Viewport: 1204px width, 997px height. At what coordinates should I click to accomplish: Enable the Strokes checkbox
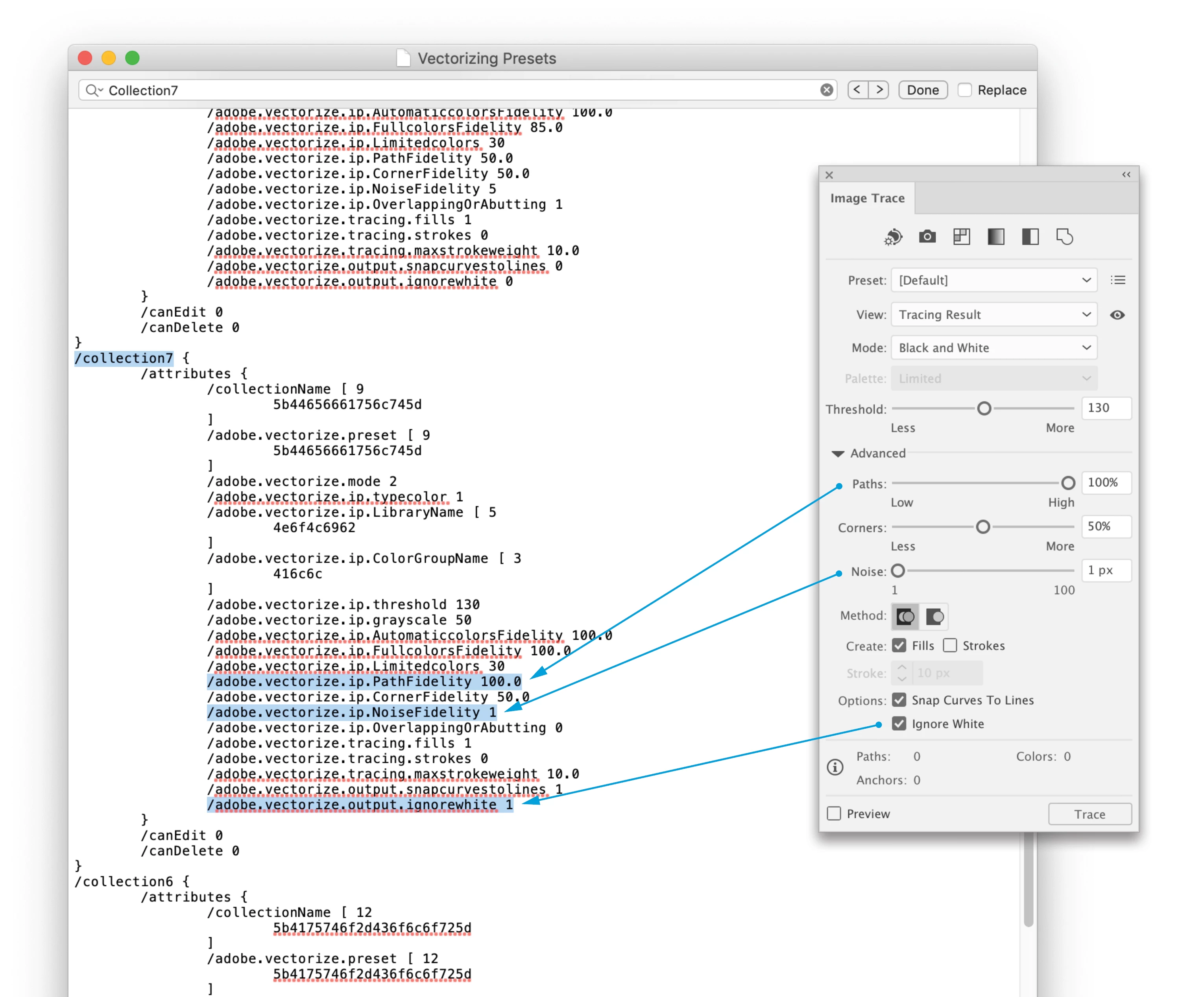click(x=950, y=646)
